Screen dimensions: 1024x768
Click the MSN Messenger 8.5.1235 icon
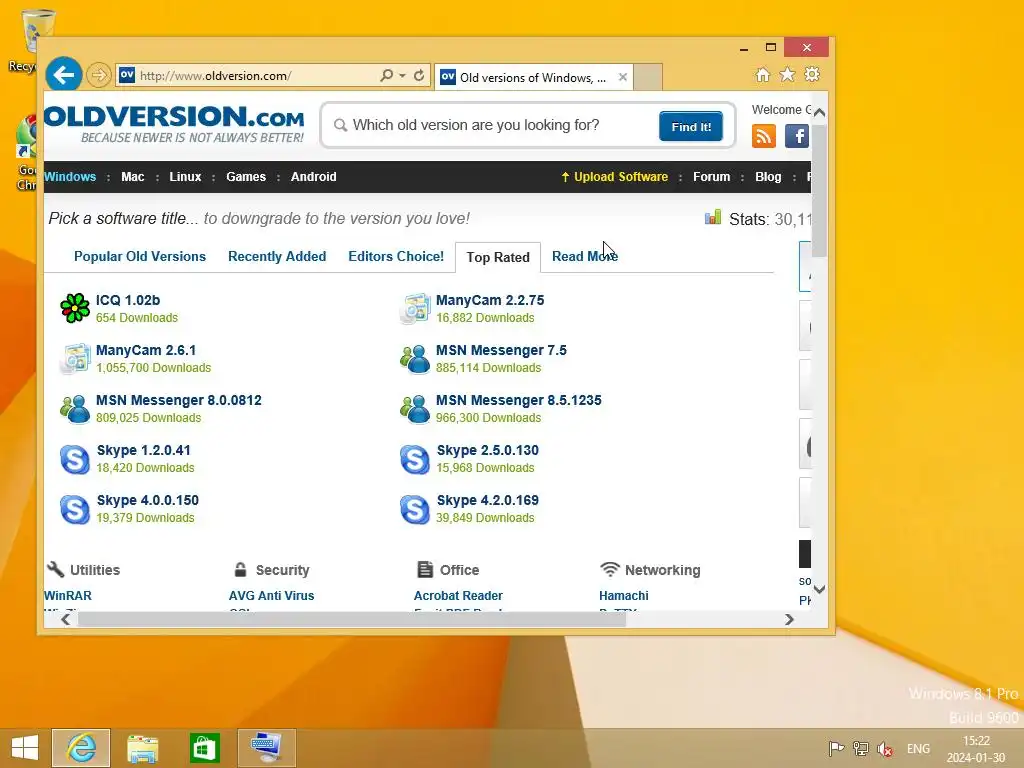pyautogui.click(x=415, y=409)
